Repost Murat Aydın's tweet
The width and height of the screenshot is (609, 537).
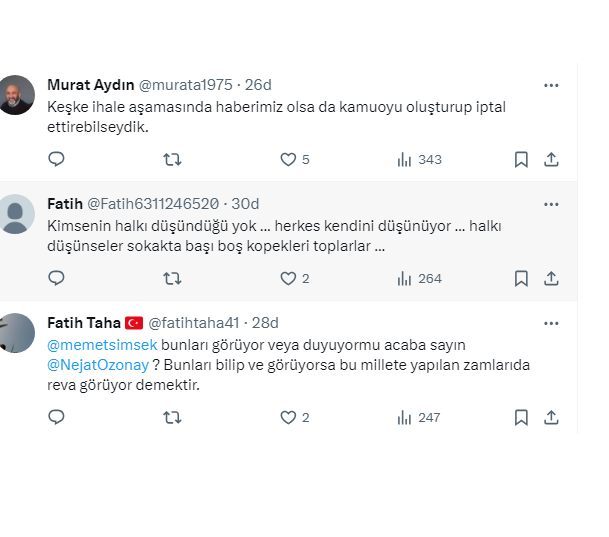[x=172, y=159]
